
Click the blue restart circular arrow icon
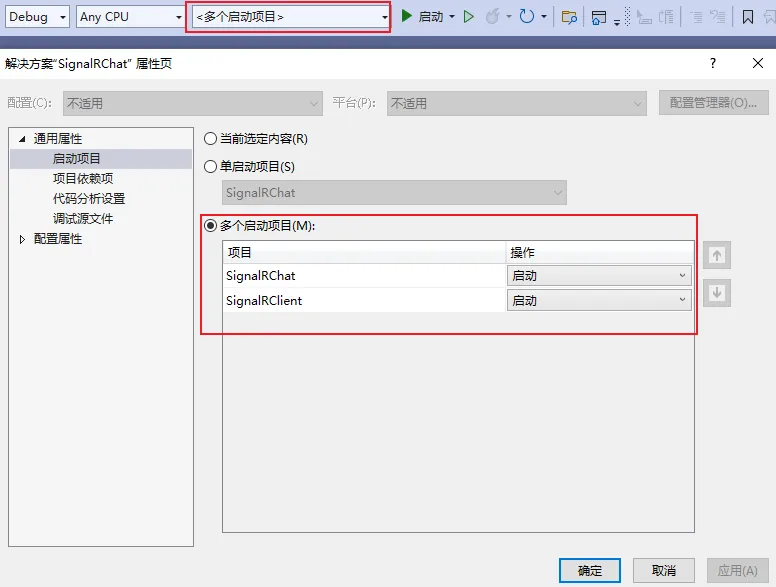click(x=527, y=17)
